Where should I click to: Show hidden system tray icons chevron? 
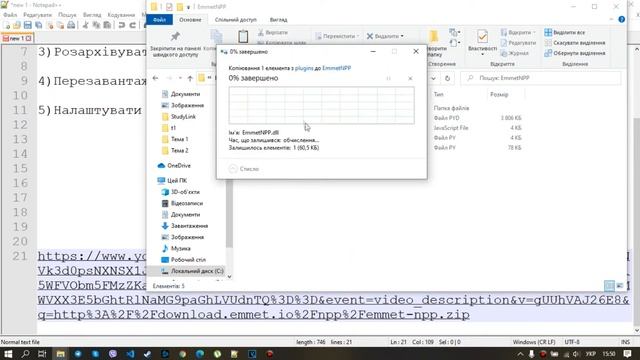(x=520, y=354)
